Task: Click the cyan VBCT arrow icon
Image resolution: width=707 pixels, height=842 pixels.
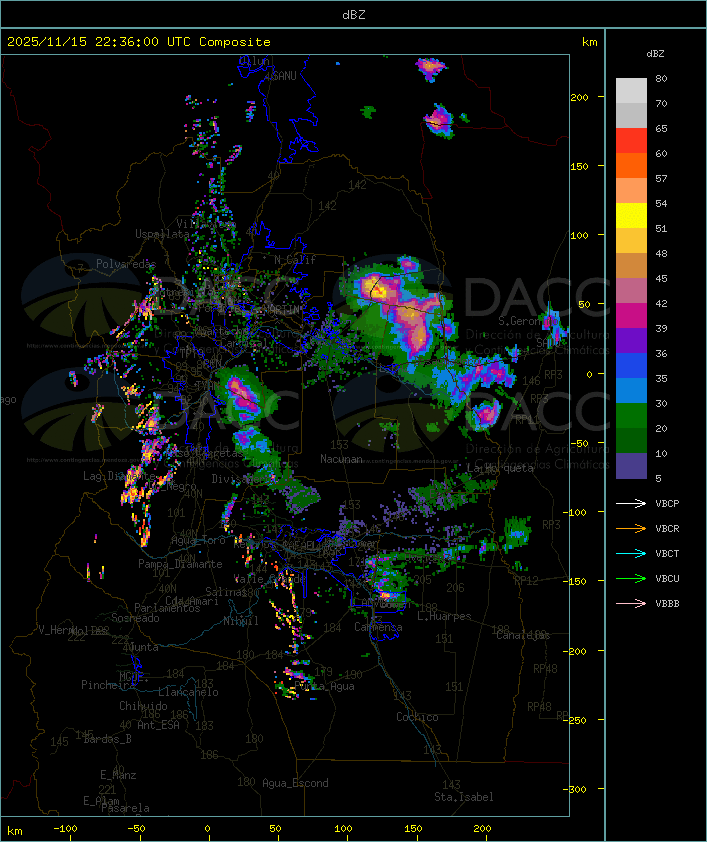Action: [x=631, y=553]
